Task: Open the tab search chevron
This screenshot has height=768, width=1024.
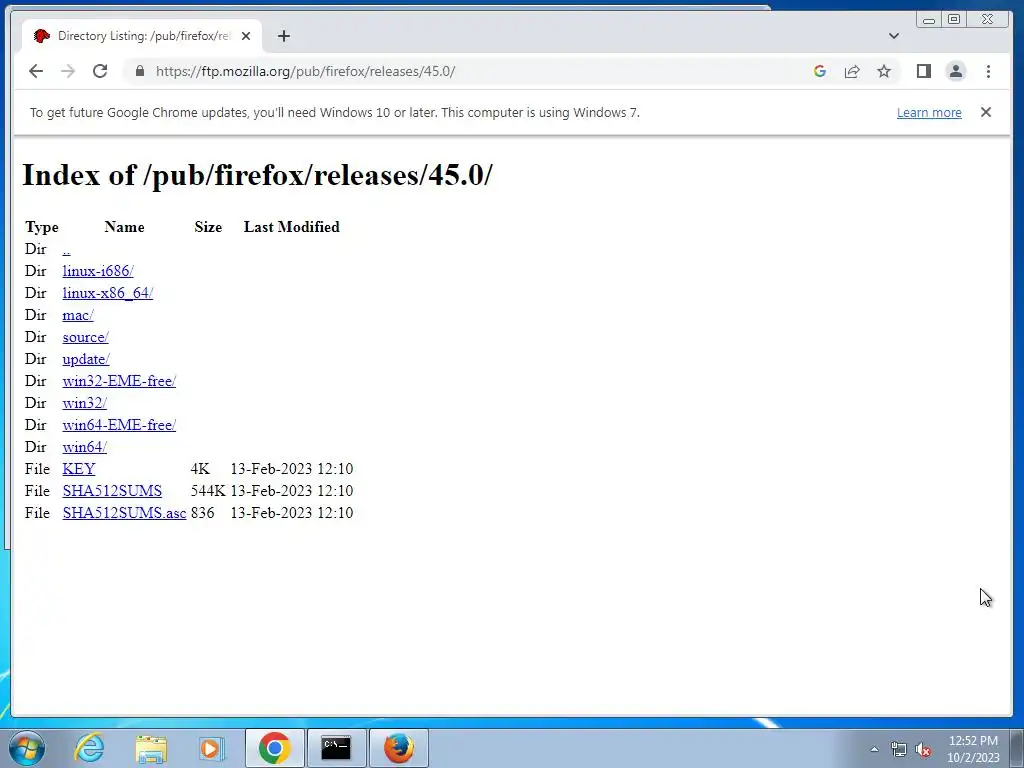Action: [x=894, y=36]
